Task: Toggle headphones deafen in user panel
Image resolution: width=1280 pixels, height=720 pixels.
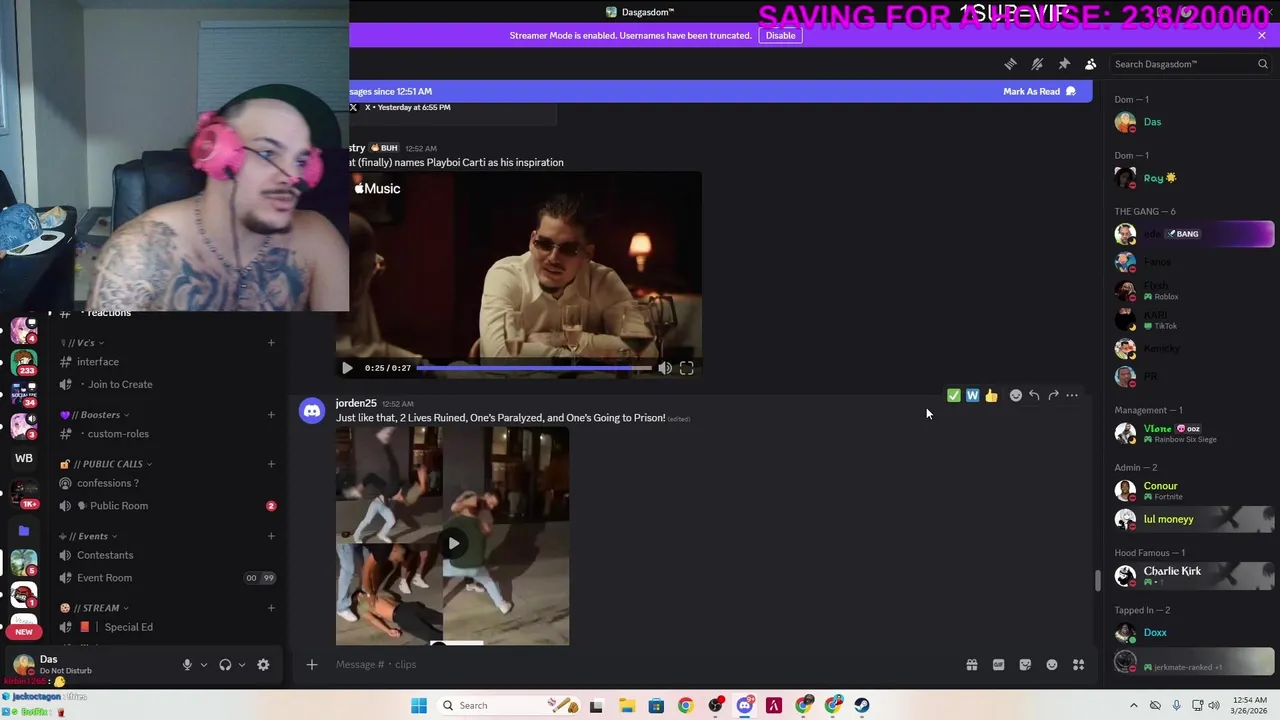Action: coord(225,665)
